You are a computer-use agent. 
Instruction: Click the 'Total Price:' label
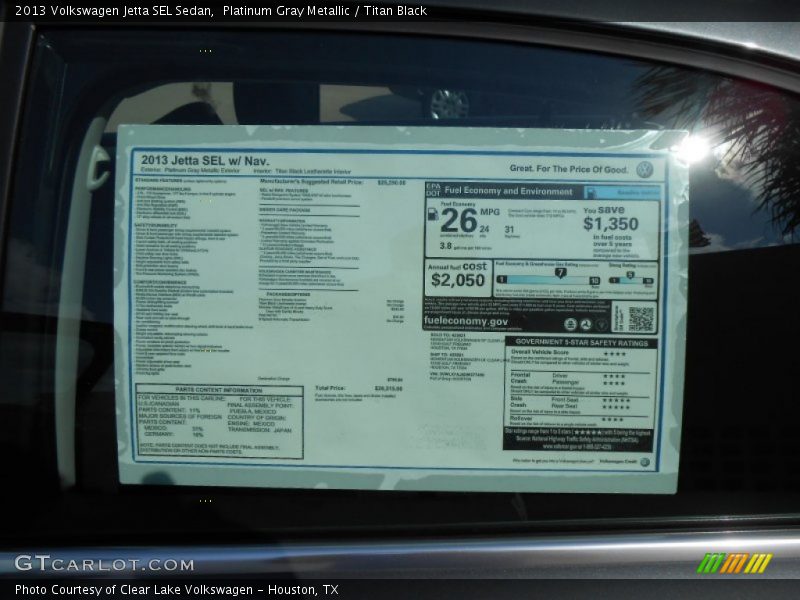[330, 388]
